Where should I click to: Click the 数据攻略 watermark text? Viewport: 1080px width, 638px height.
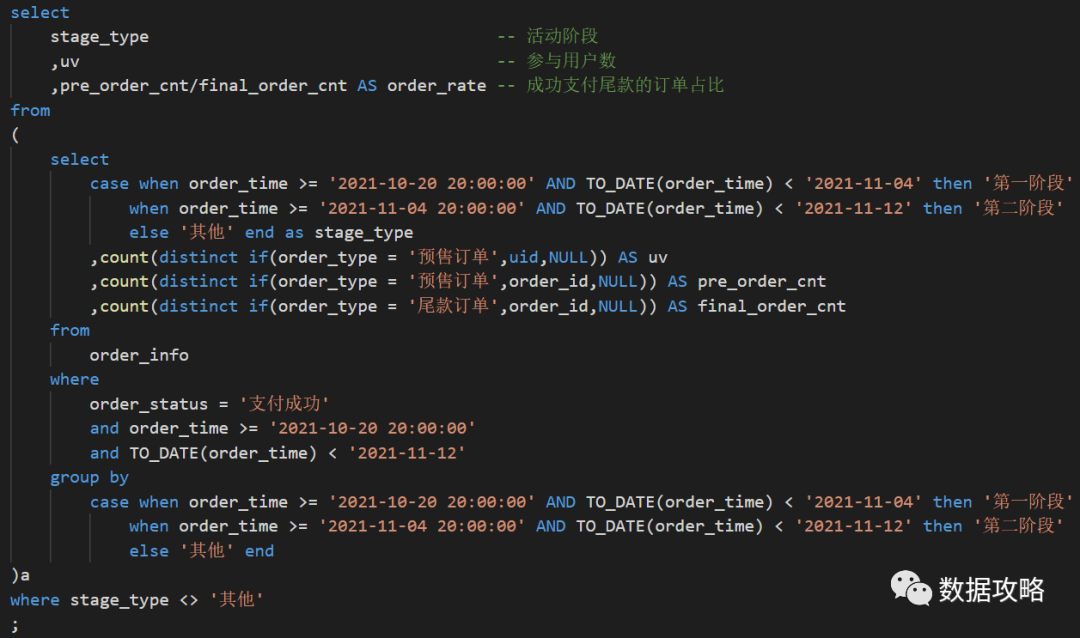coord(991,590)
